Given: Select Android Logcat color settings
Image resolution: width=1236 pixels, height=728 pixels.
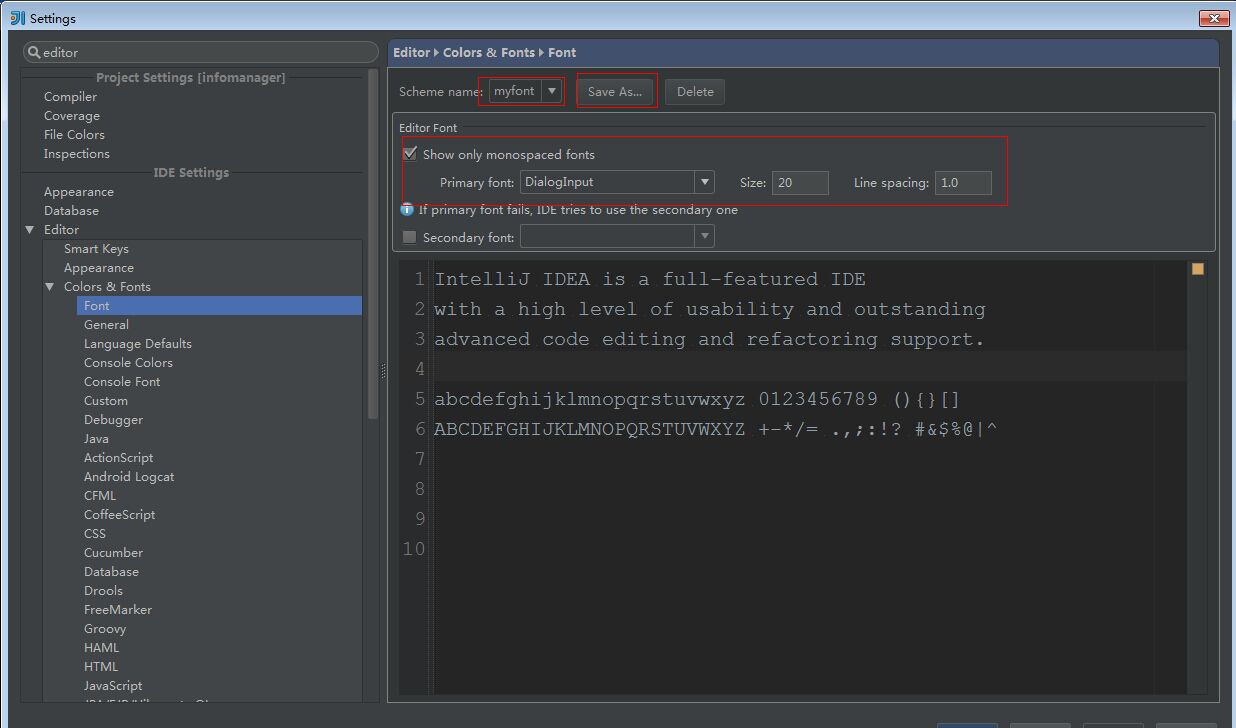Looking at the screenshot, I should [x=129, y=477].
